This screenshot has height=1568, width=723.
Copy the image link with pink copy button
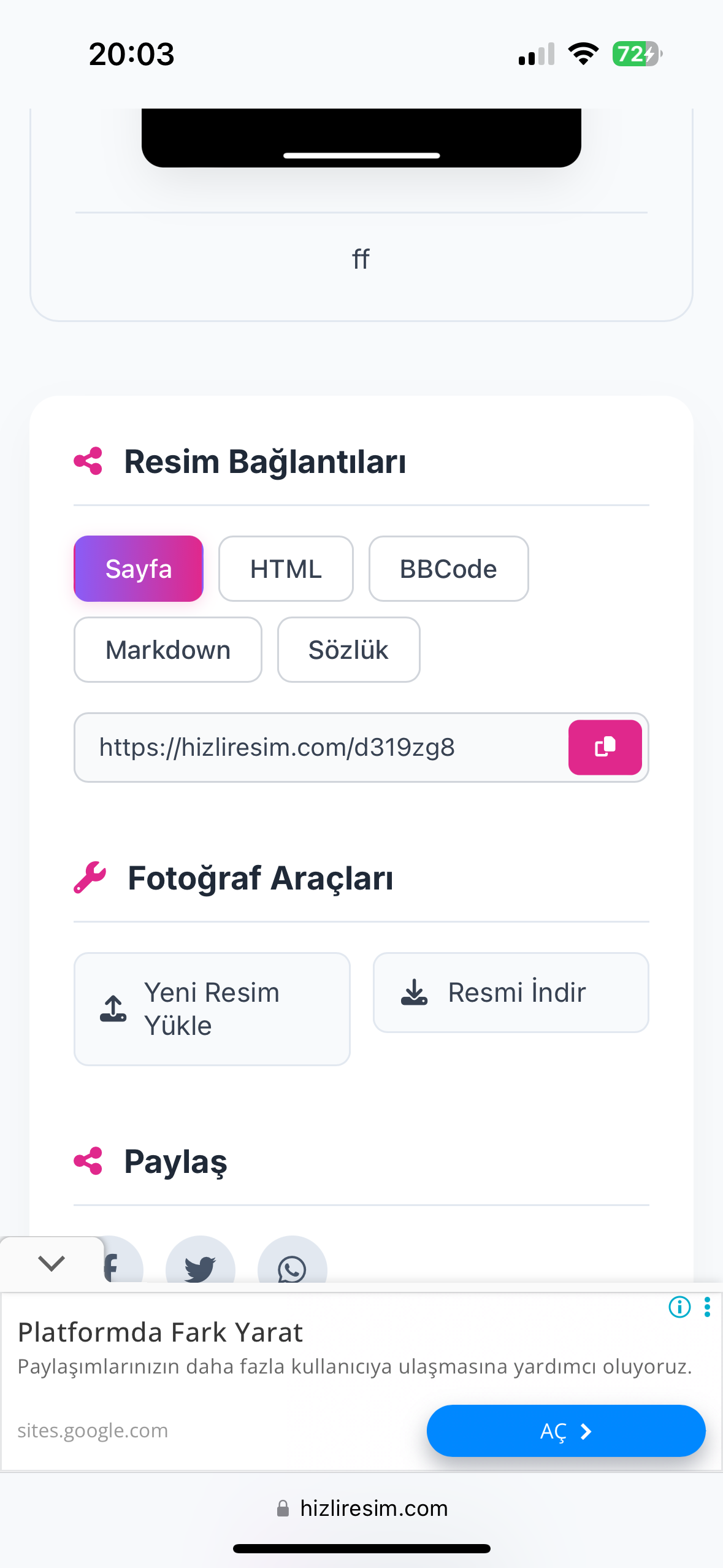(605, 747)
